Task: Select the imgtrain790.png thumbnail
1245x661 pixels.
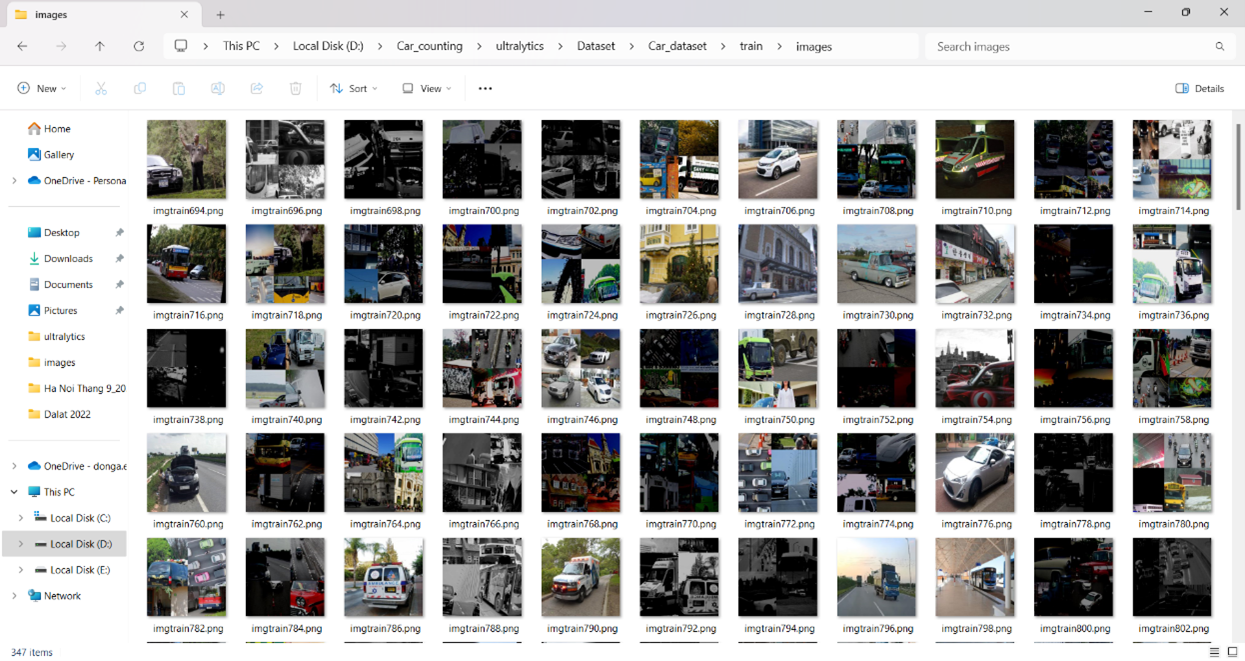Action: (581, 577)
